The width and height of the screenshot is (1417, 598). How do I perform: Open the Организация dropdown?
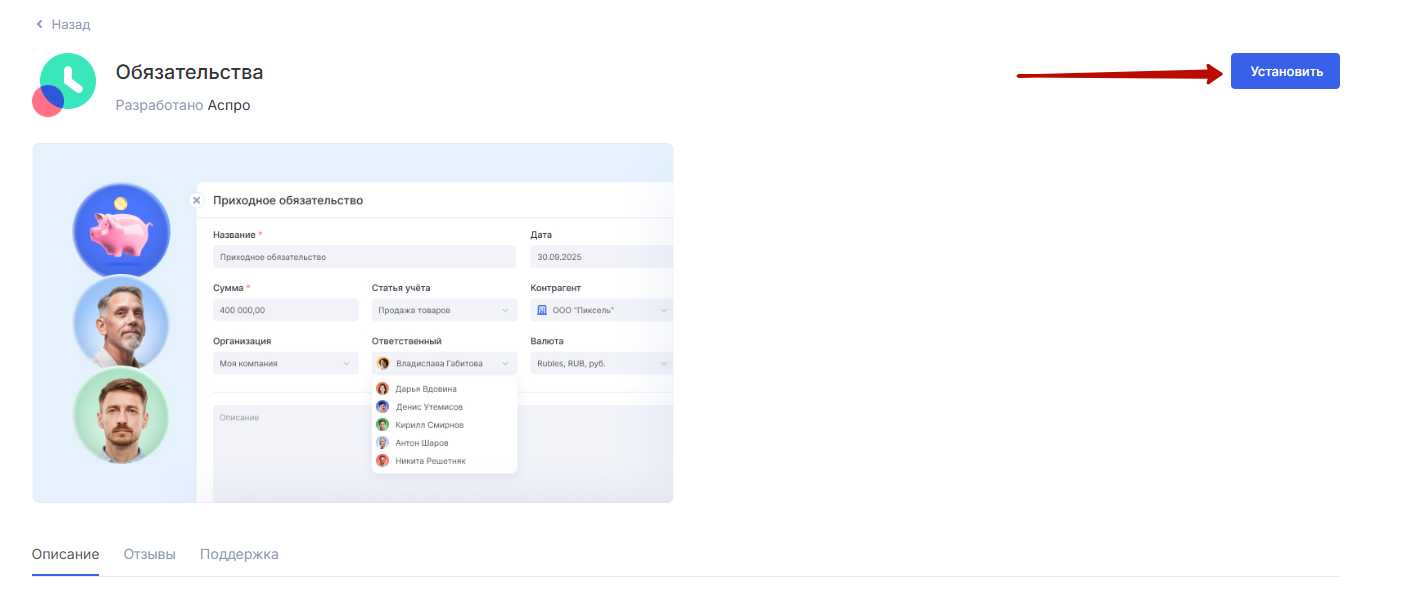(x=285, y=363)
